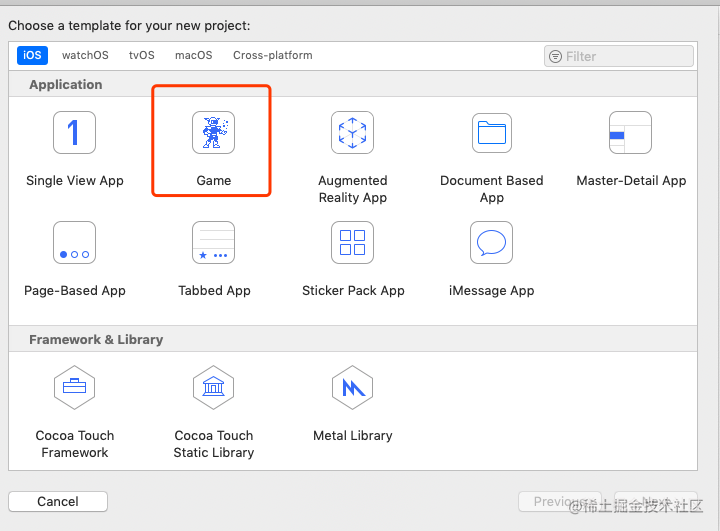720x531 pixels.
Task: Select the Tabbed App icon
Action: (214, 243)
